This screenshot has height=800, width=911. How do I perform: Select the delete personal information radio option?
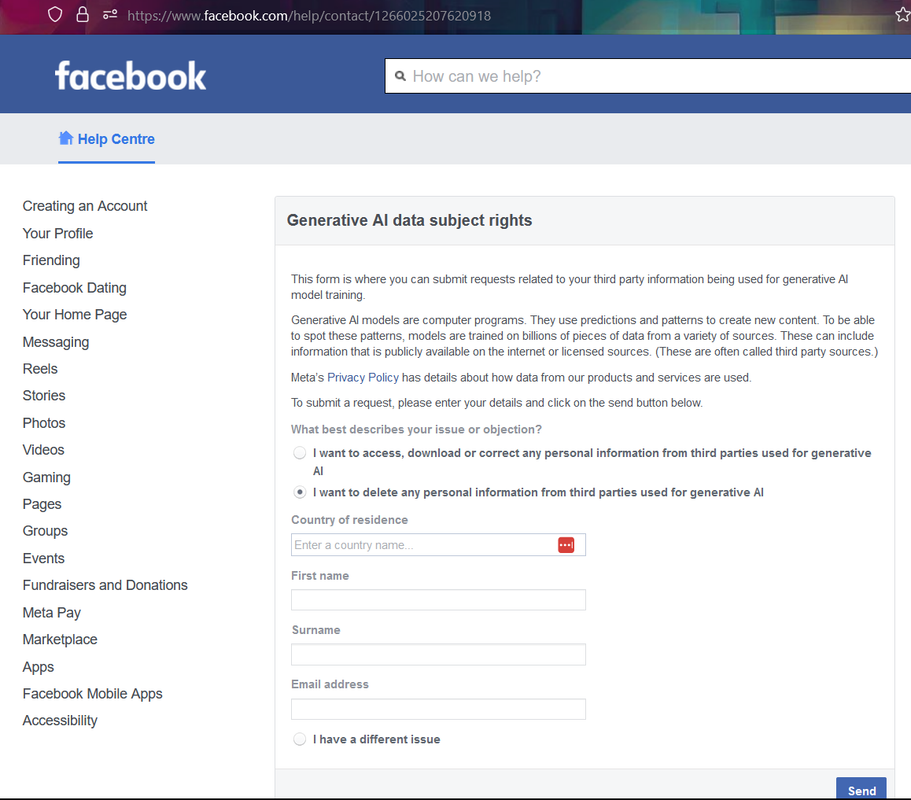(300, 492)
